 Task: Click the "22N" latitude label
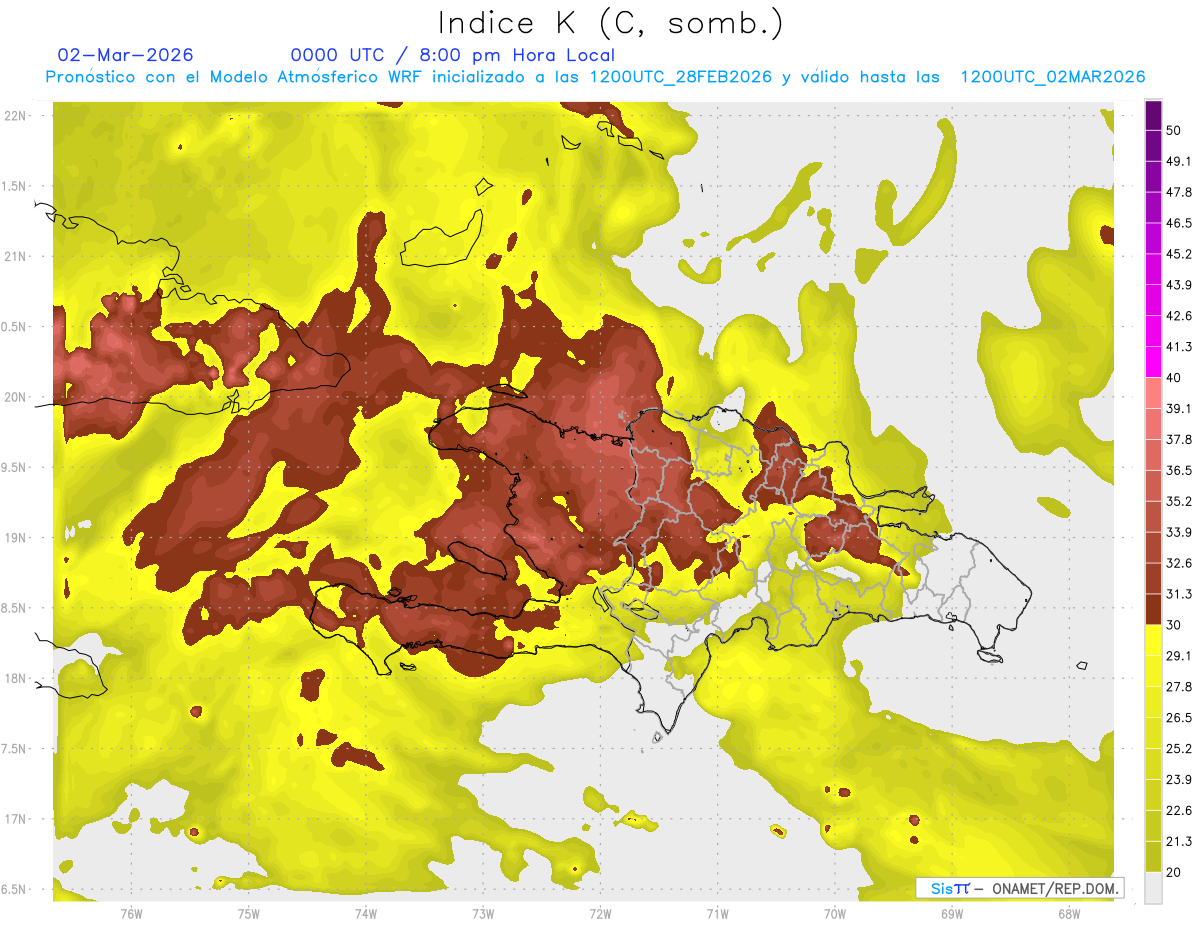pyautogui.click(x=17, y=116)
